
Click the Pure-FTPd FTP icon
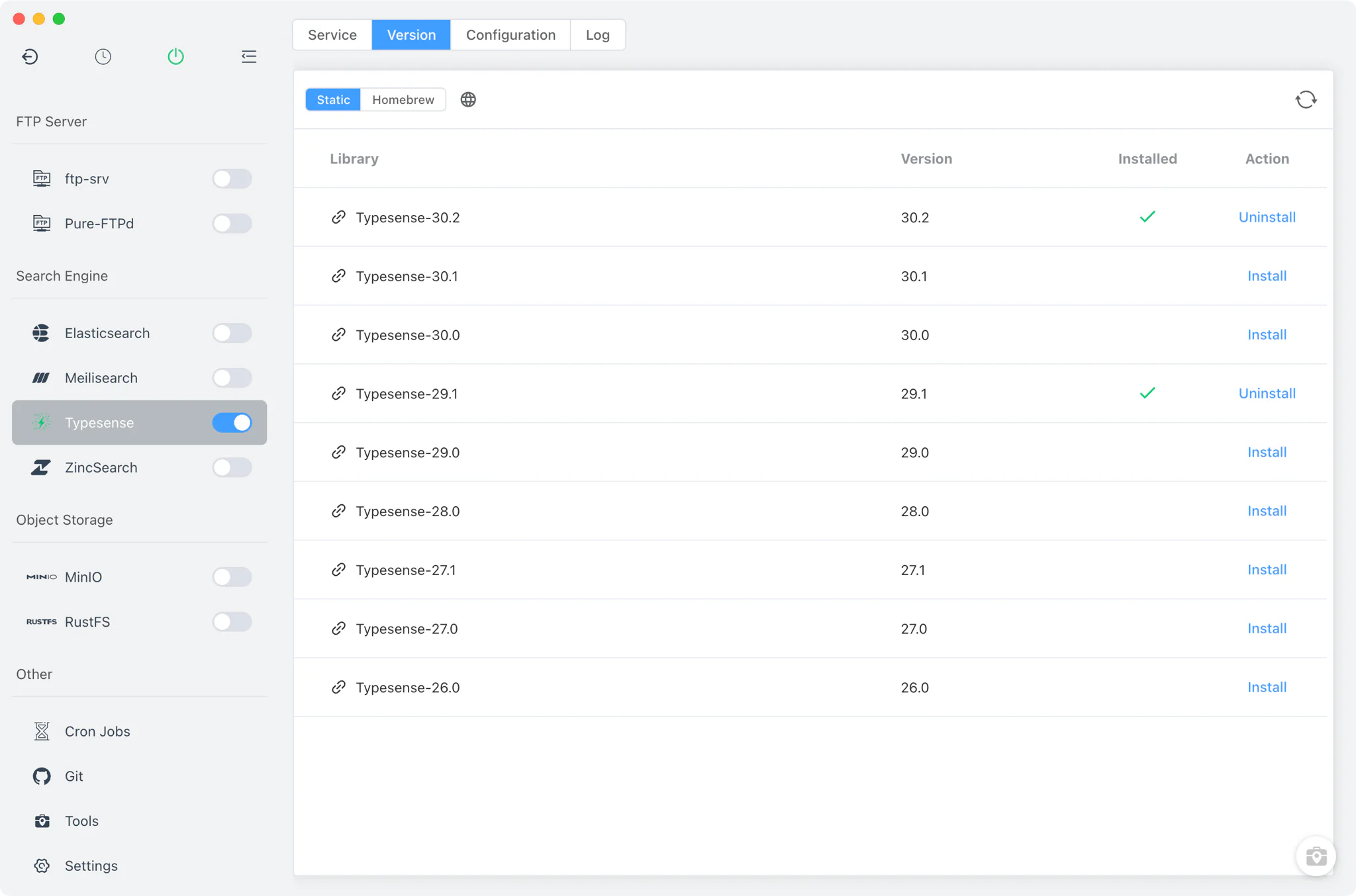click(42, 224)
